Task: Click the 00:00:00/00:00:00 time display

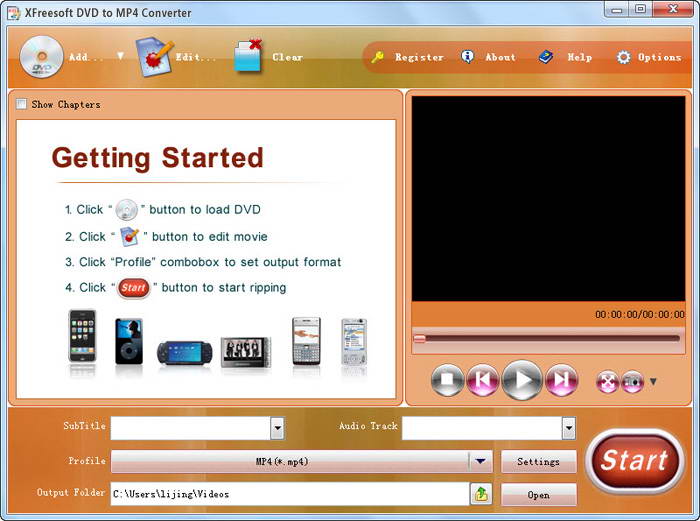Action: click(x=639, y=314)
